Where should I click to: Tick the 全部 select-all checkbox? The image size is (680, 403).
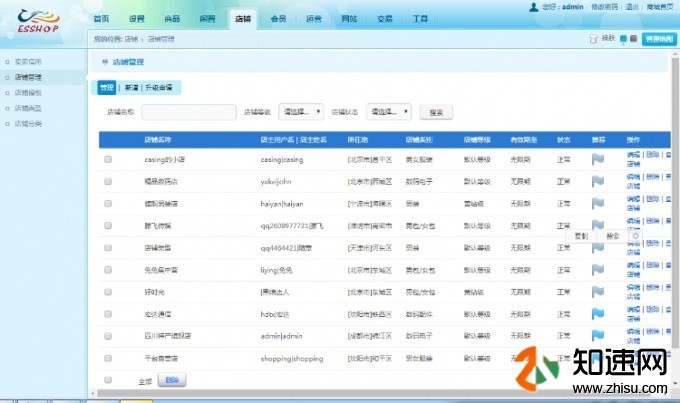[108, 380]
